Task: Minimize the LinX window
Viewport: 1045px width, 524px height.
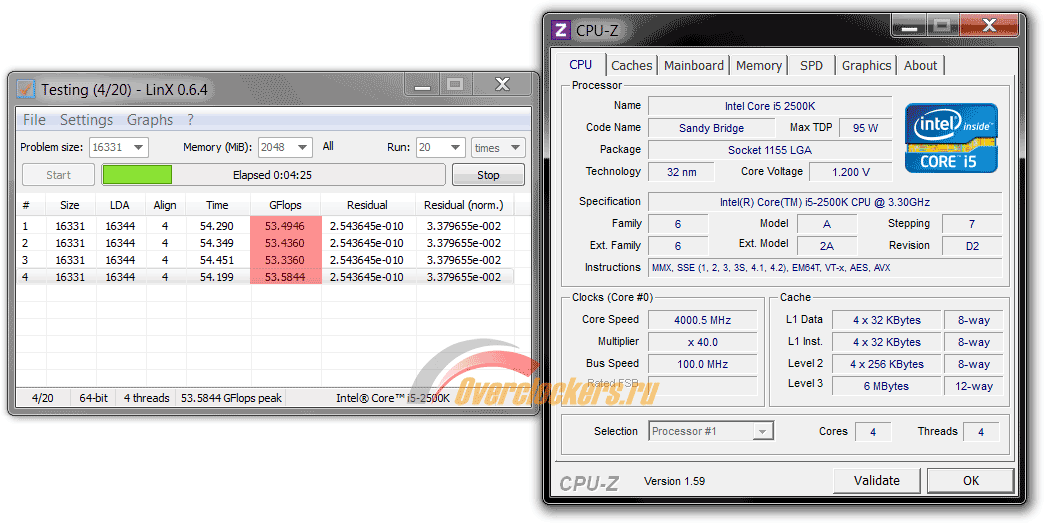Action: point(422,85)
